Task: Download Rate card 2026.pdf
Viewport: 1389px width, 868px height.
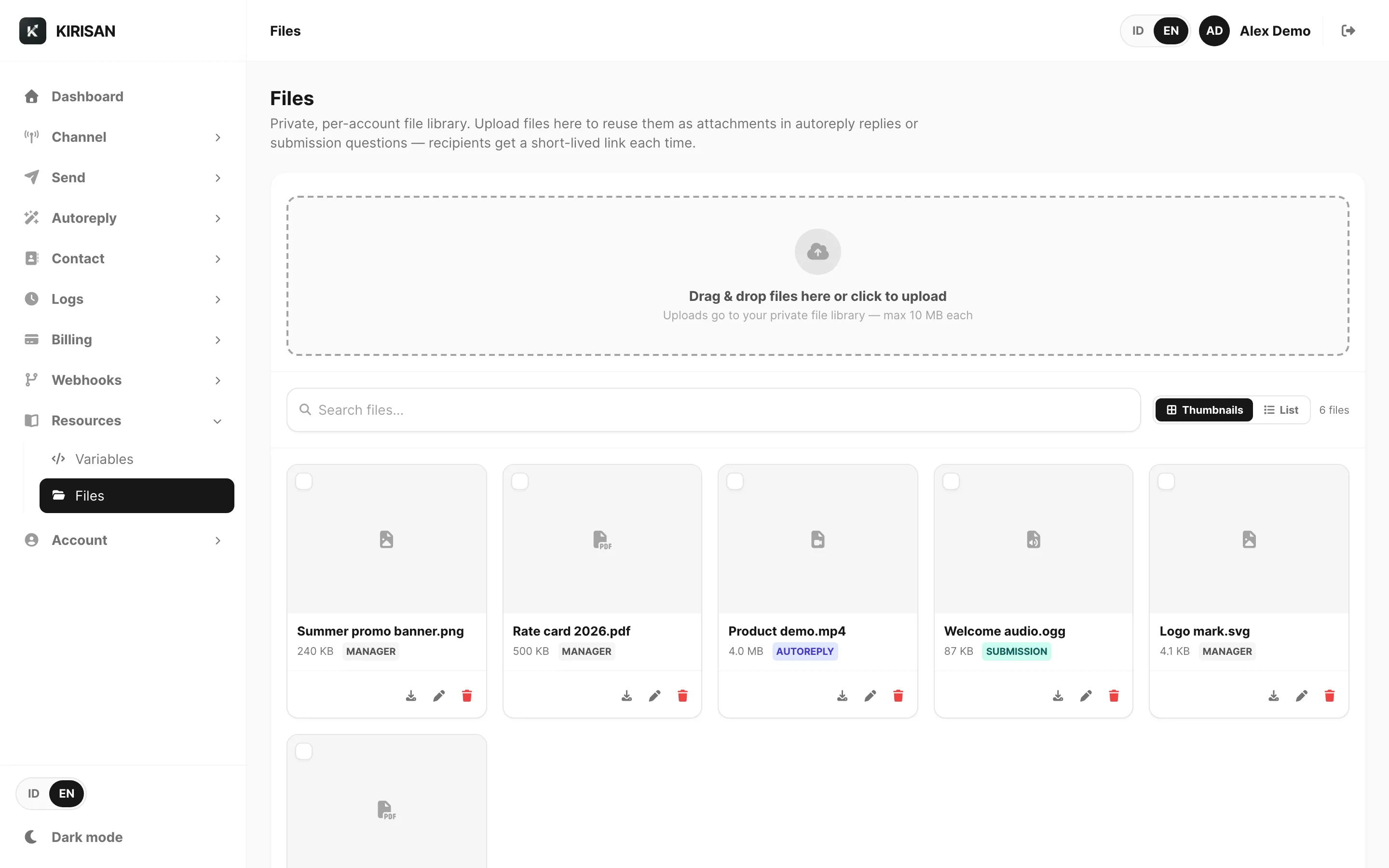Action: pyautogui.click(x=627, y=696)
